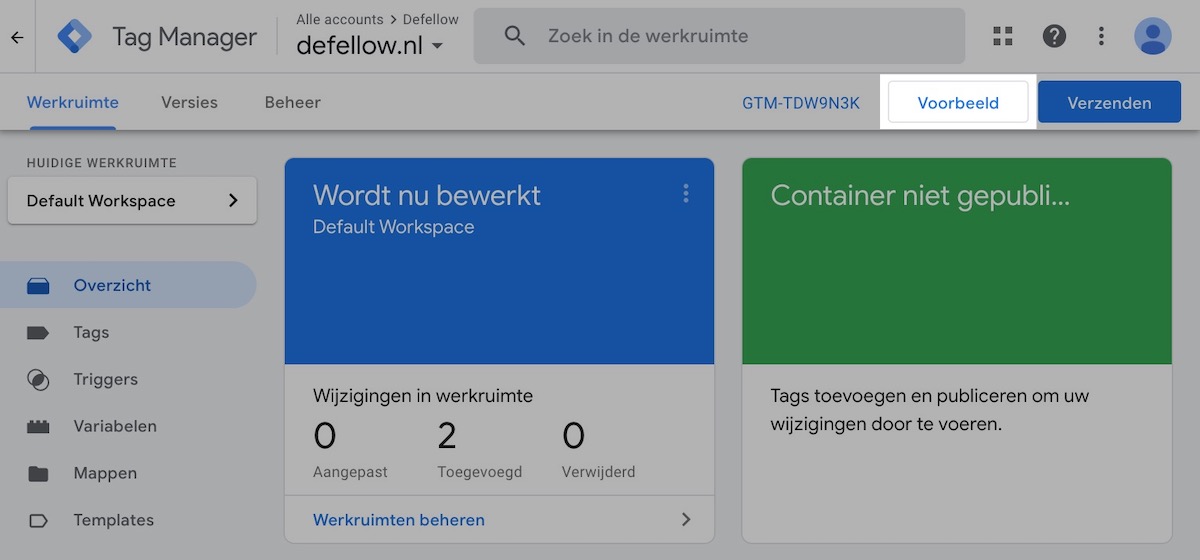This screenshot has height=560, width=1200.
Task: Click the Toegevoegd count 2
Action: (x=447, y=437)
